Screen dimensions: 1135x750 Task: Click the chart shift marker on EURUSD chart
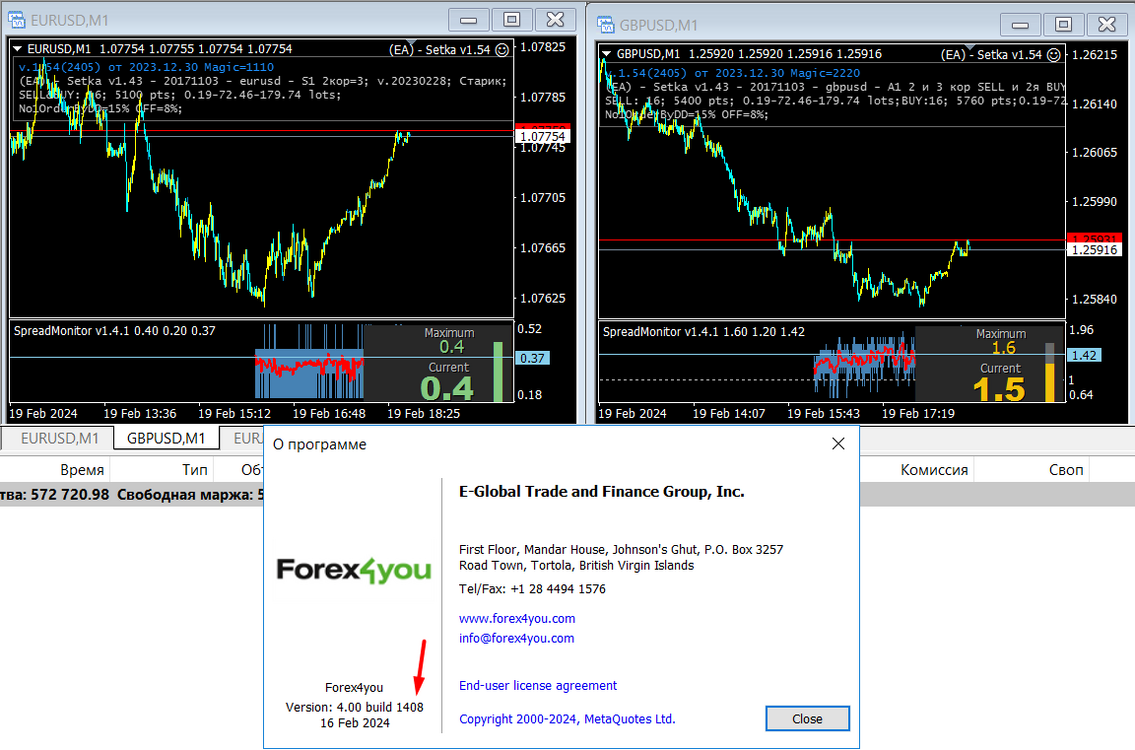[x=410, y=42]
